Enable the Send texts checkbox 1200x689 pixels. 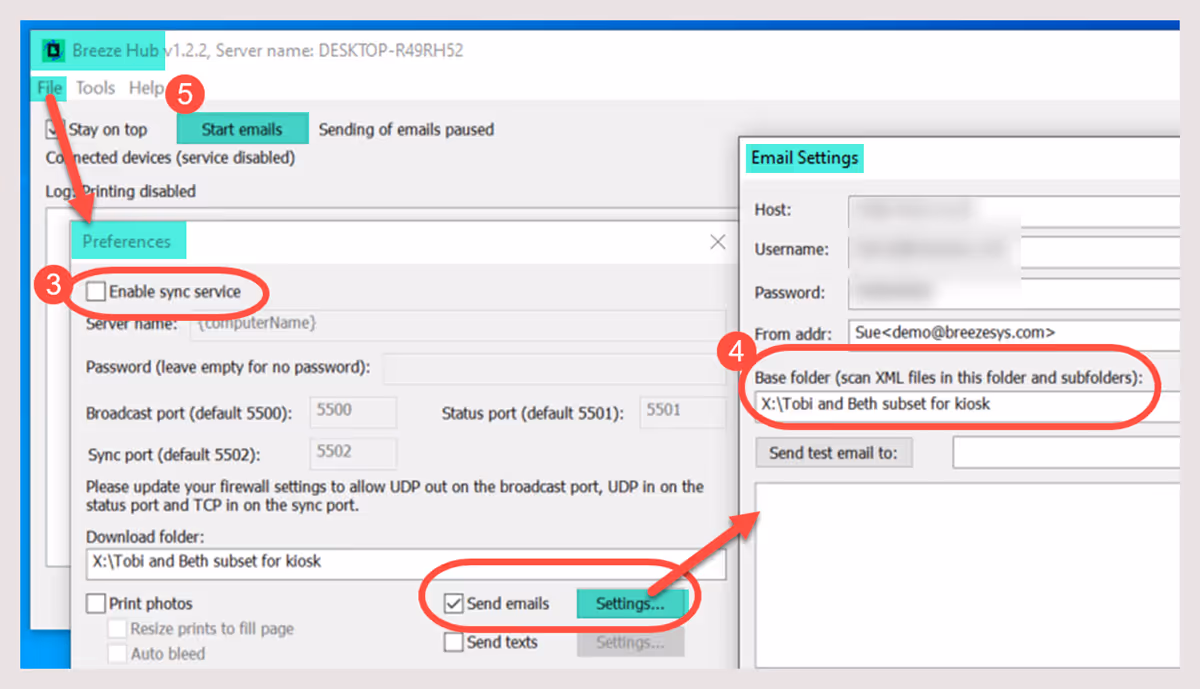(x=453, y=642)
